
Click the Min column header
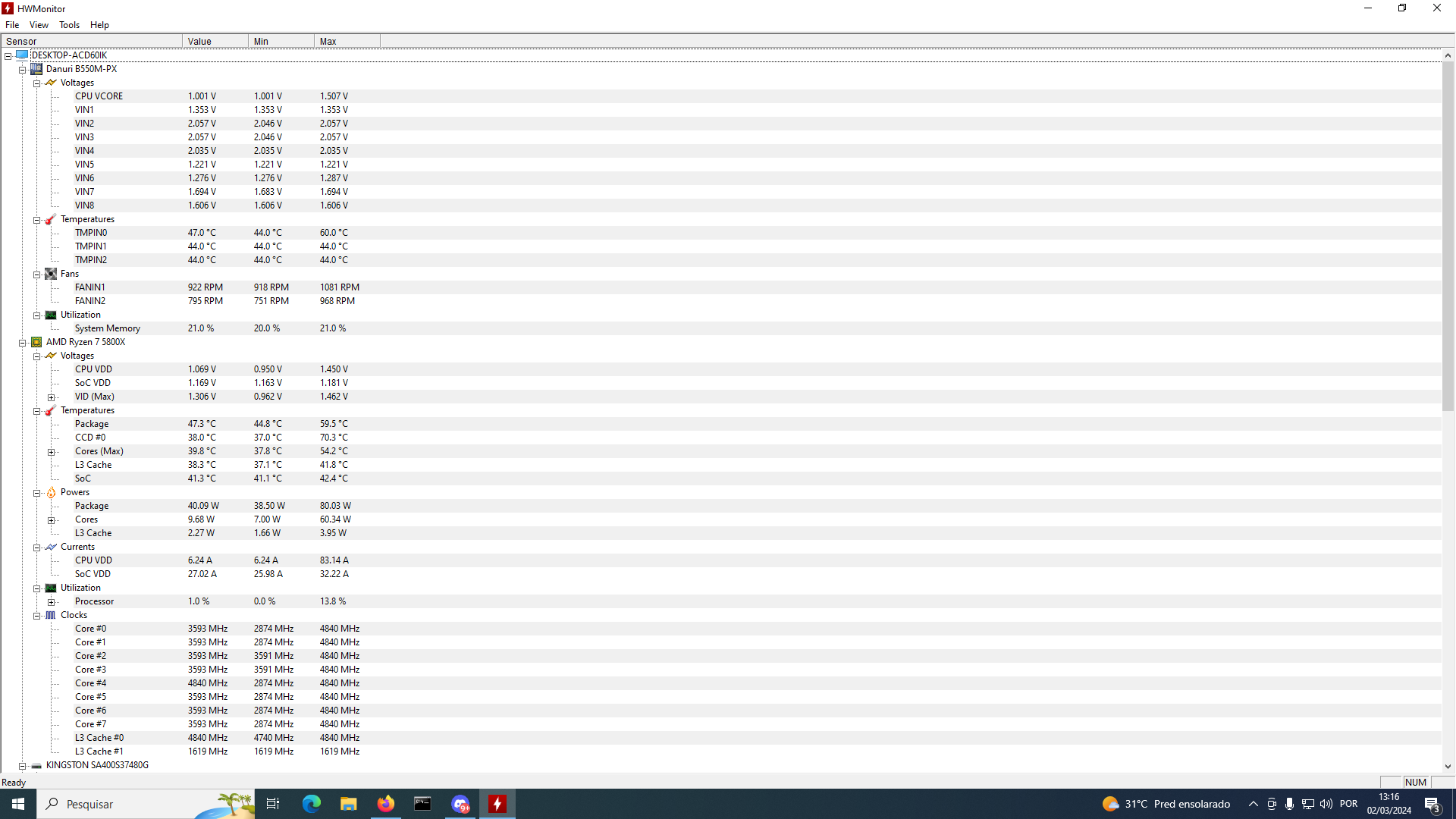point(281,41)
